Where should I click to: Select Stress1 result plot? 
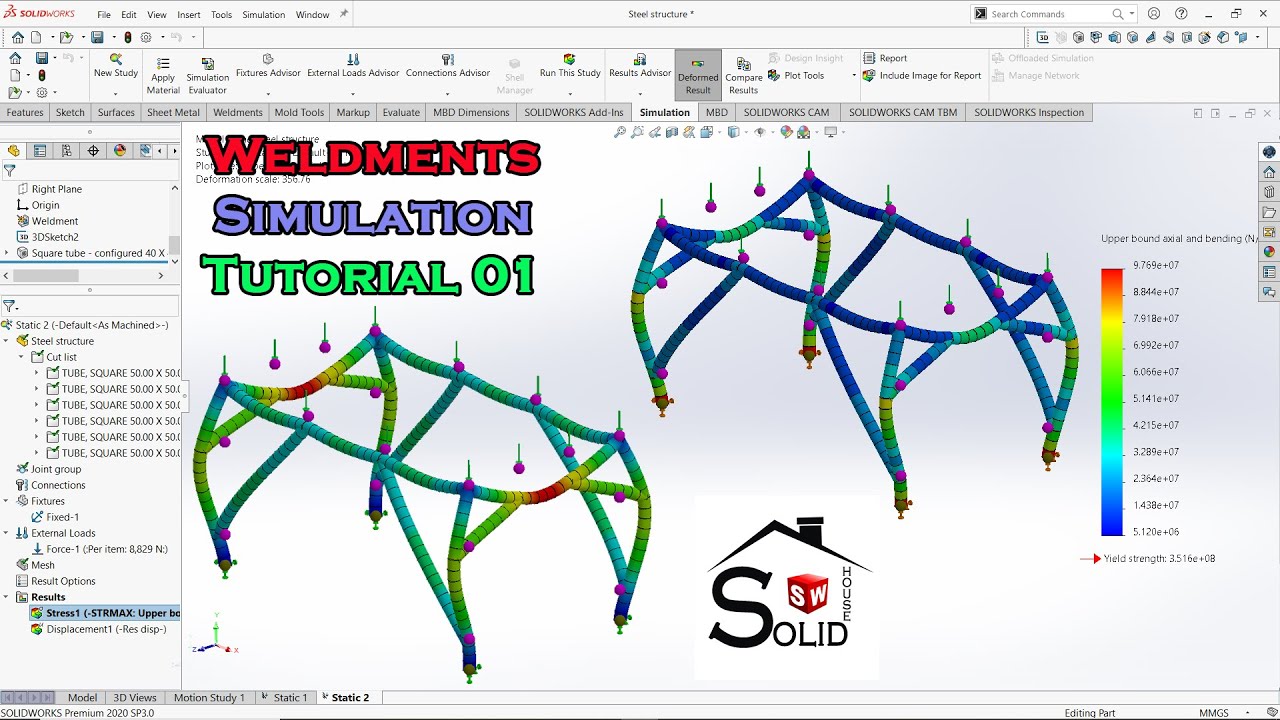105,613
